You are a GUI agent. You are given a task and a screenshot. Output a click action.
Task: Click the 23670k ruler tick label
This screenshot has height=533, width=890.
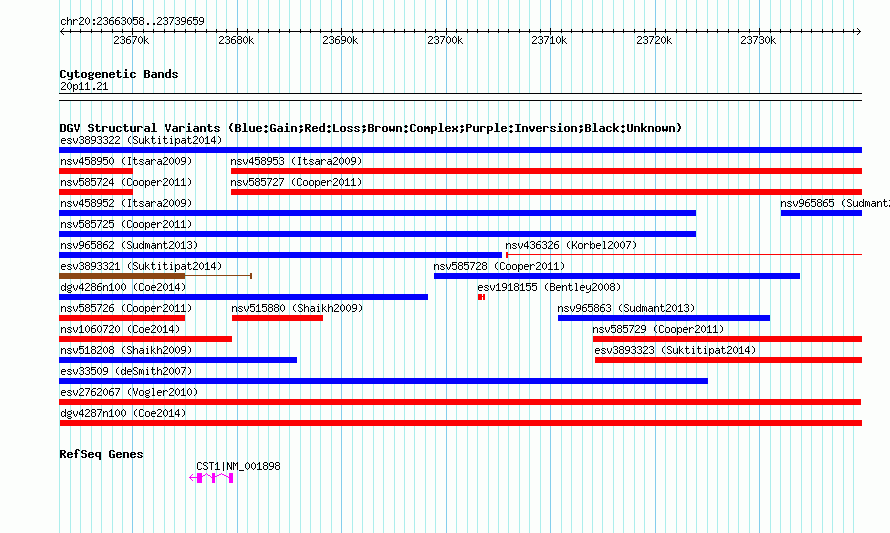coord(131,40)
